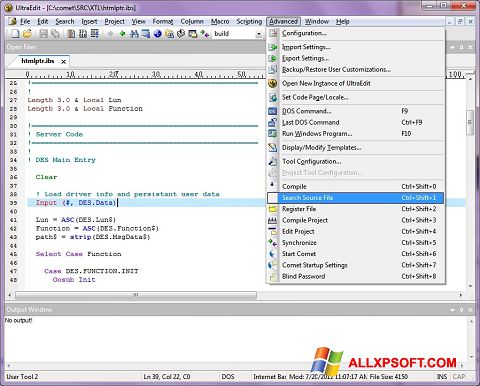480x386 pixels.
Task: Open the Help menu
Action: click(342, 22)
